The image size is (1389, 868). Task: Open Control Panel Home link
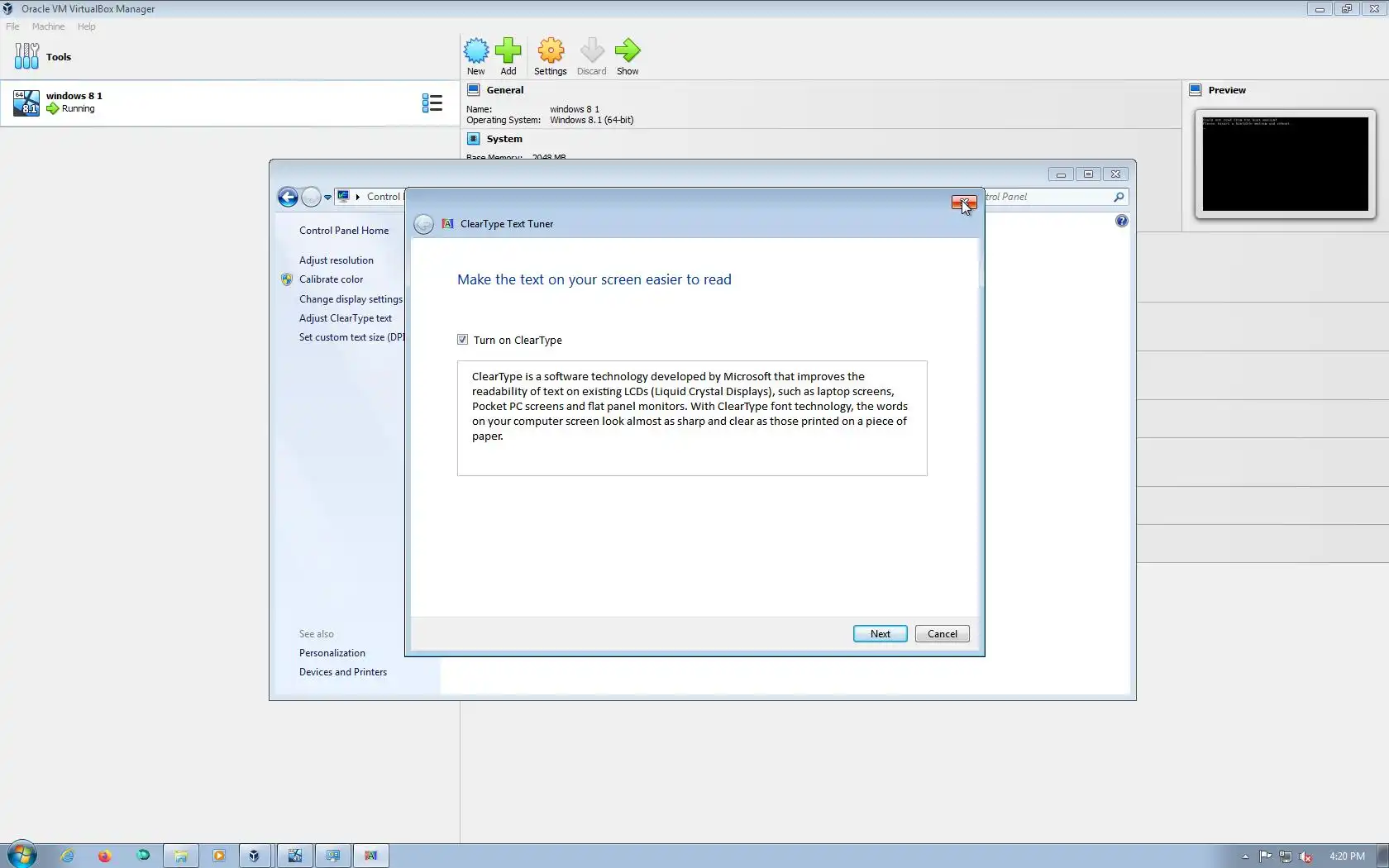344,231
